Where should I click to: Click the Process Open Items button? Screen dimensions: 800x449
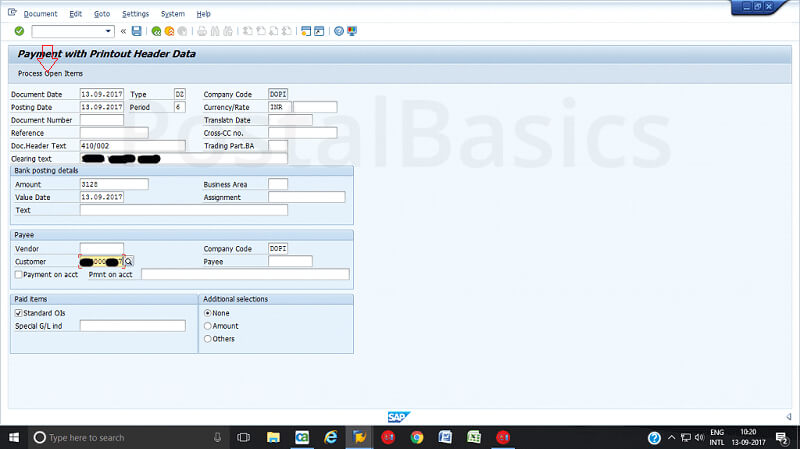pyautogui.click(x=50, y=73)
